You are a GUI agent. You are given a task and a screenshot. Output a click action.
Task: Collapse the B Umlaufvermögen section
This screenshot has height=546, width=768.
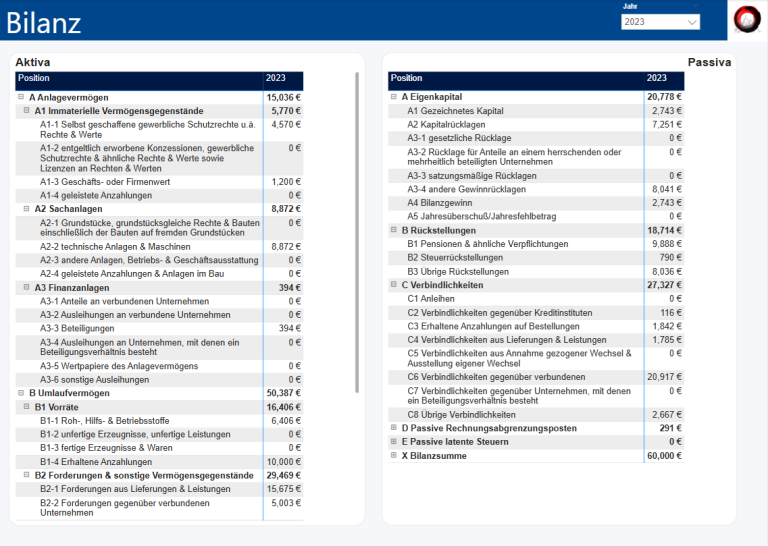pyautogui.click(x=21, y=394)
